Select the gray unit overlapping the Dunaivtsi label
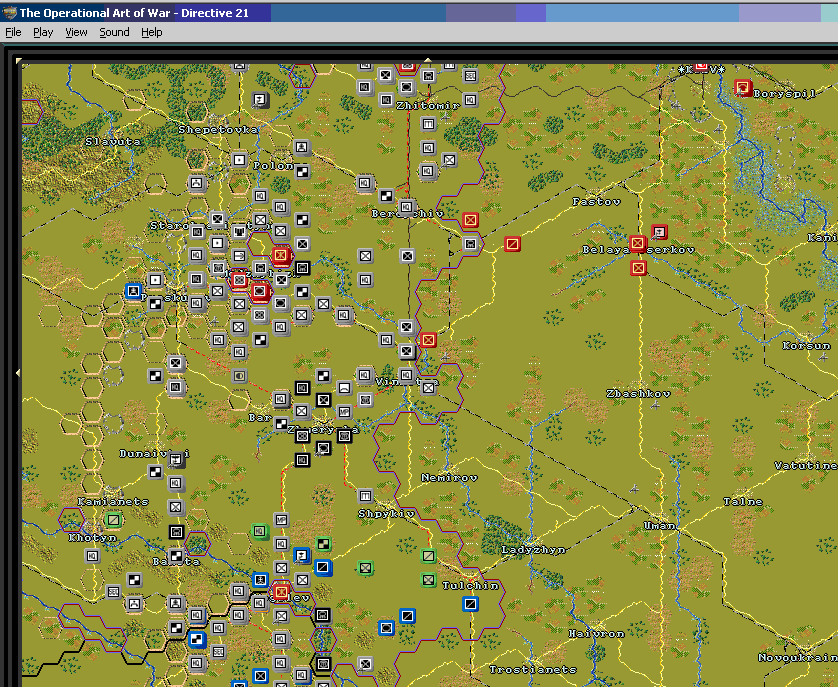 [x=176, y=459]
